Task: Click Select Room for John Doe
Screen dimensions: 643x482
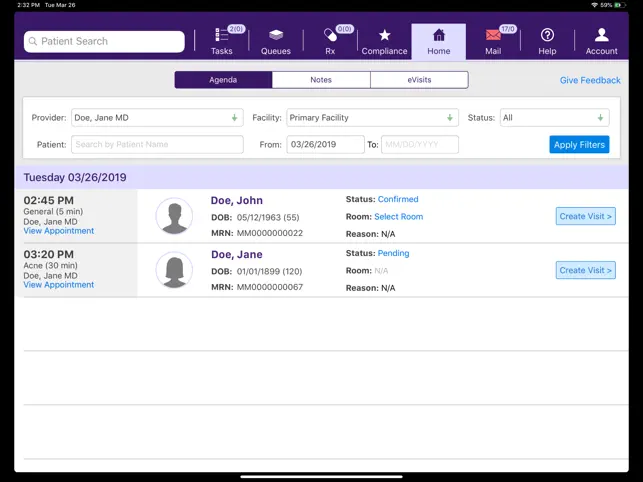Action: (399, 217)
